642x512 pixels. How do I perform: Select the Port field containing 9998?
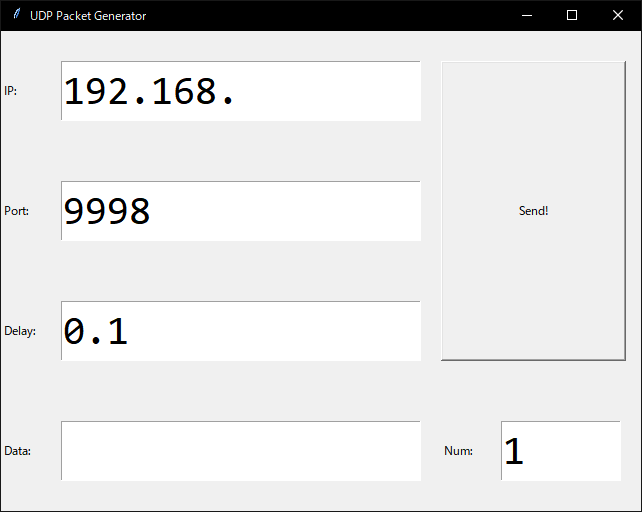coord(241,211)
